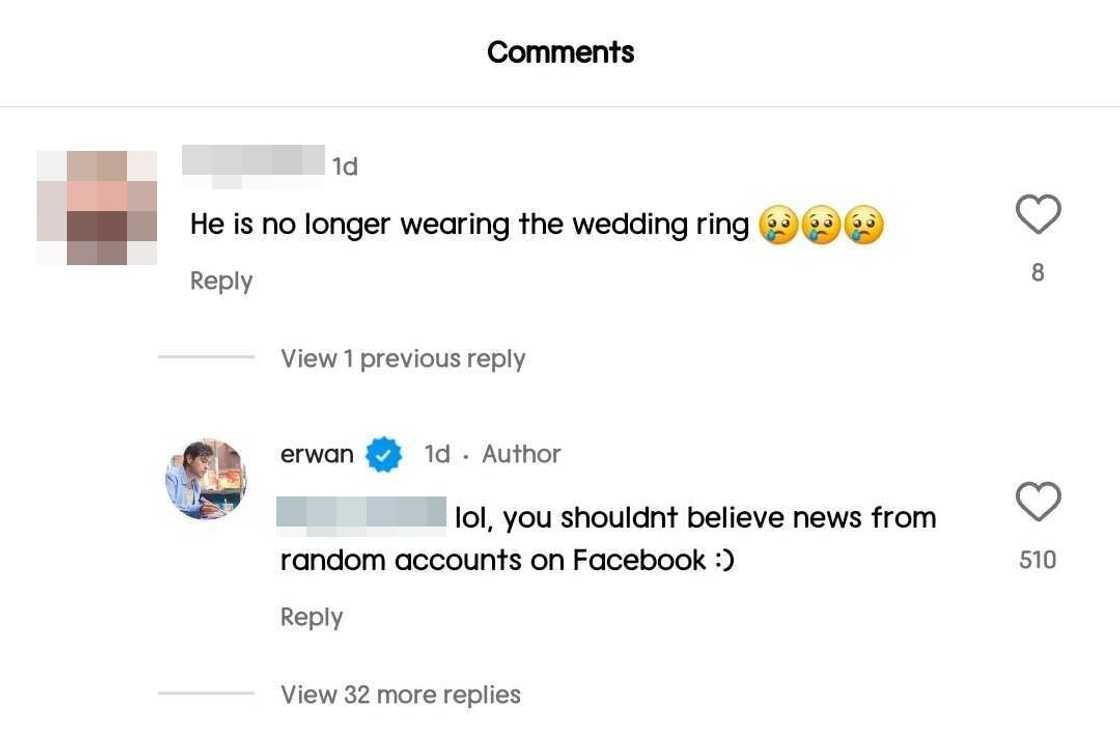This screenshot has width=1120, height=746.
Task: Reply to the wedding ring comment
Action: click(x=221, y=281)
